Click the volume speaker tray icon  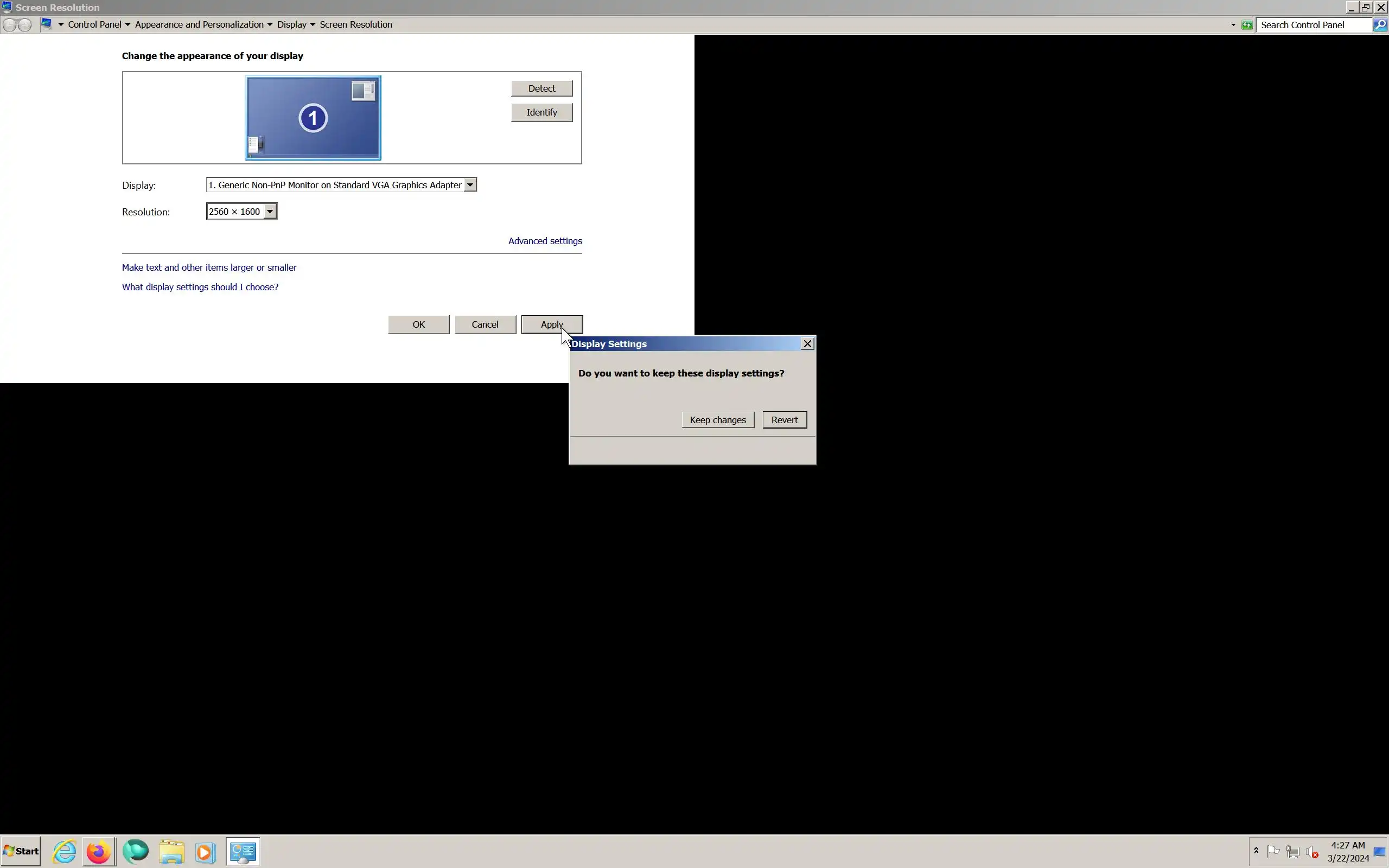[x=1311, y=851]
